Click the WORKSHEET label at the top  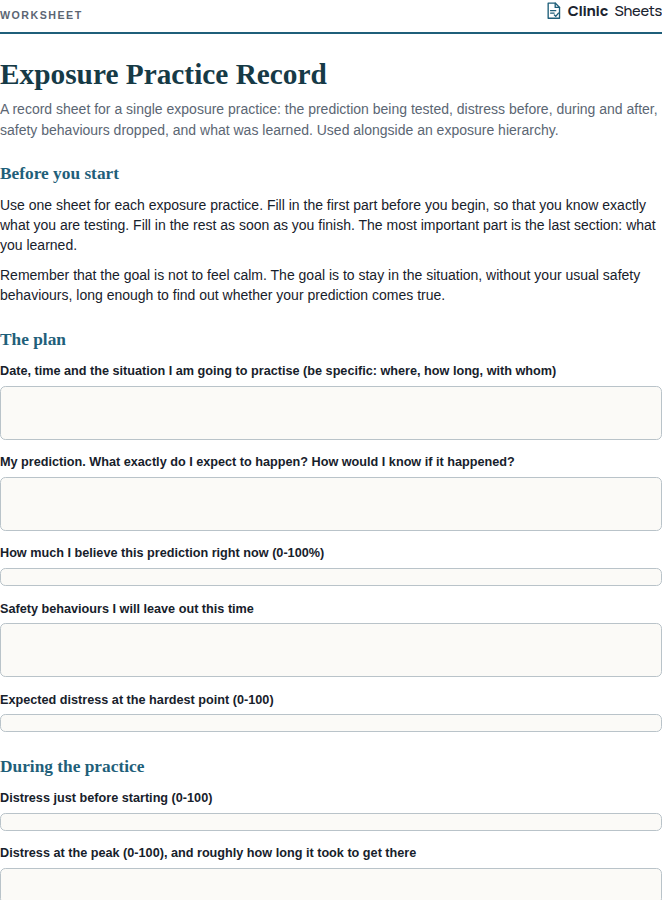point(41,15)
